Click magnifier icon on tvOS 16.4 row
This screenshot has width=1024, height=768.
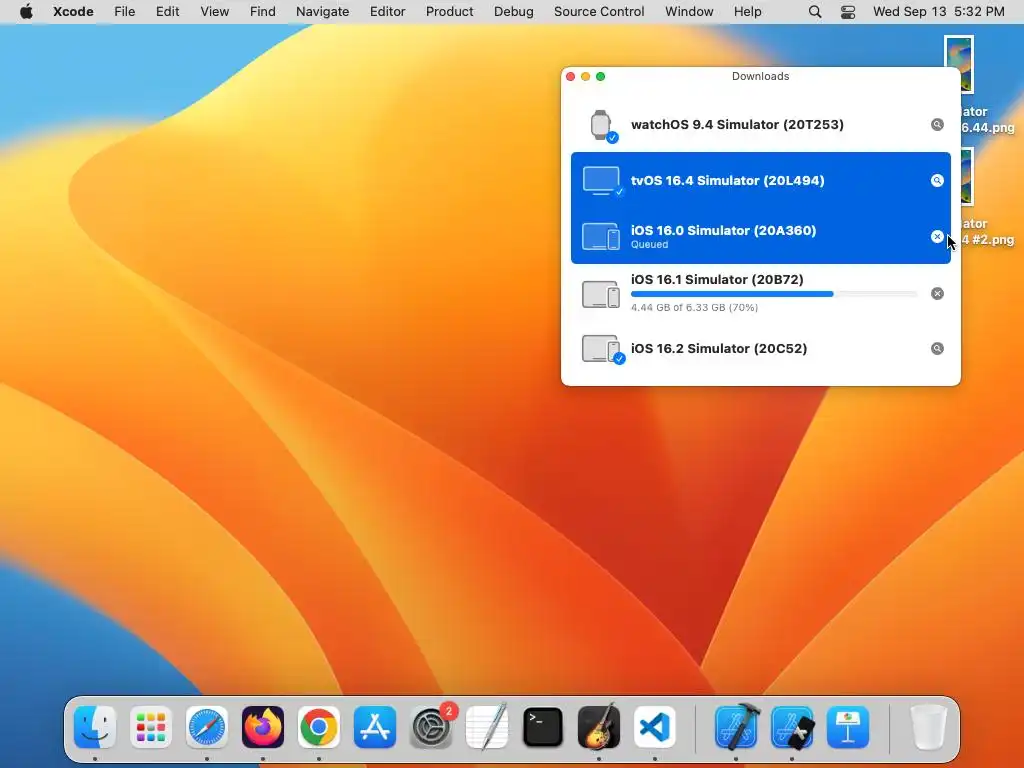tap(937, 181)
